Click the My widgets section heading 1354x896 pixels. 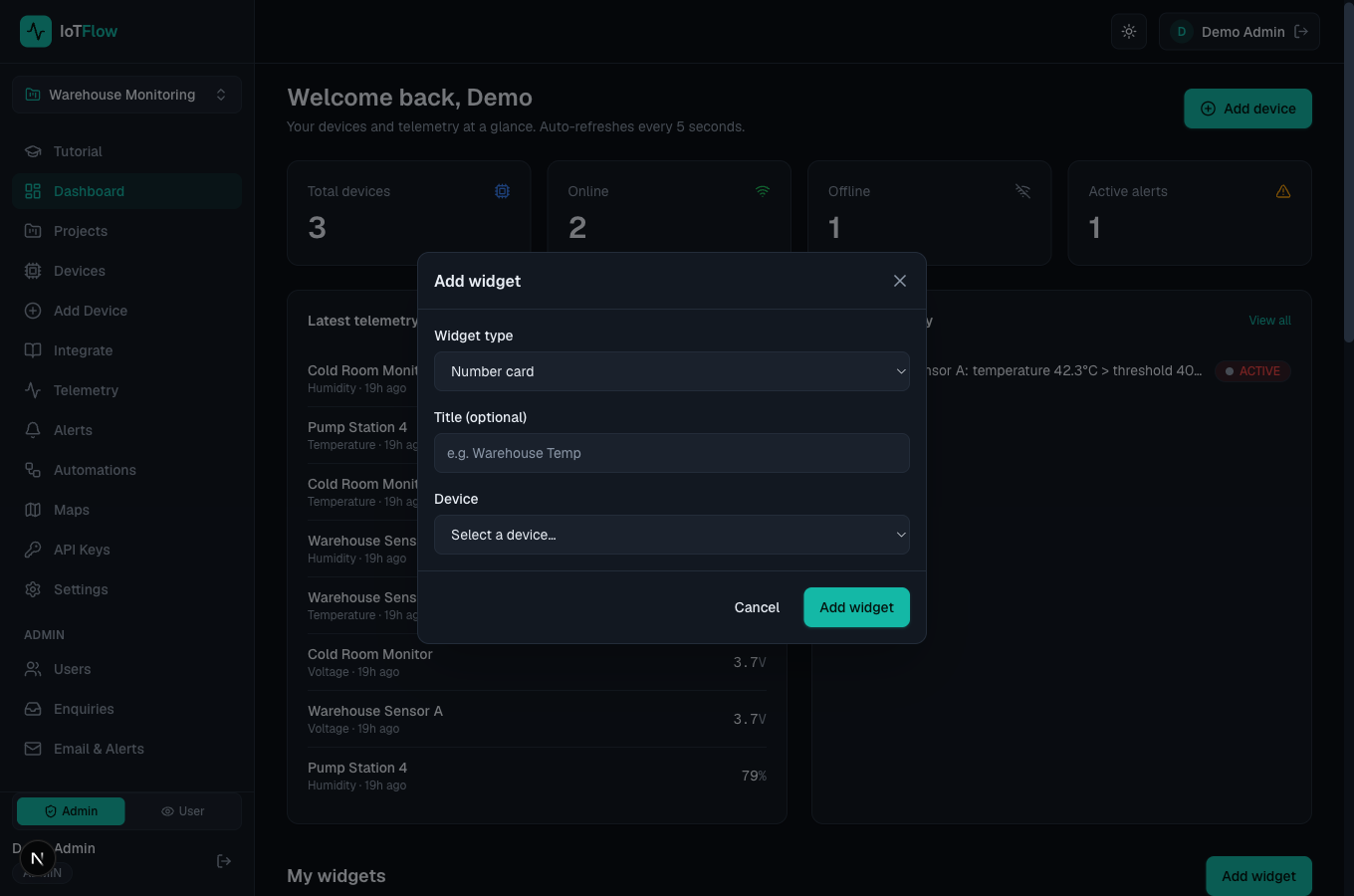pos(336,876)
